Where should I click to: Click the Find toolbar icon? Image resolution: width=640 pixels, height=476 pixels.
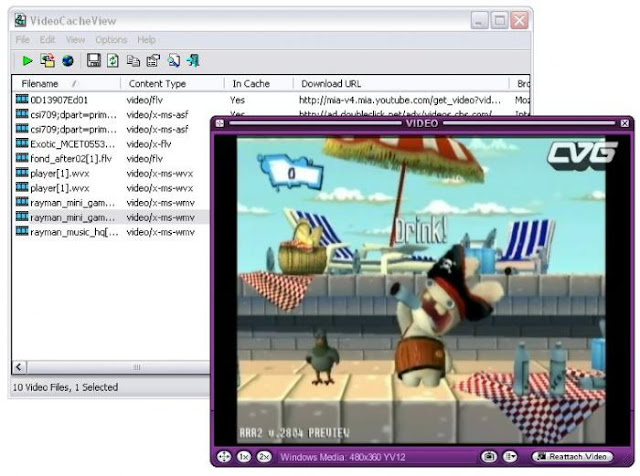173,61
